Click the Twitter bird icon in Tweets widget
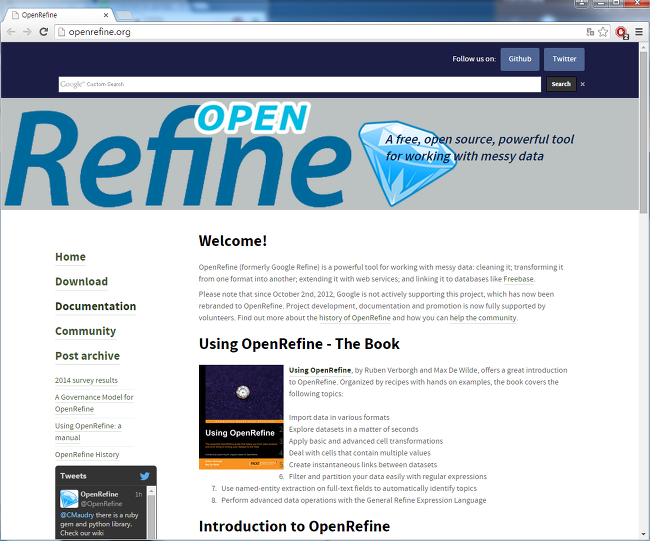The height and width of the screenshot is (541, 650). tap(145, 476)
